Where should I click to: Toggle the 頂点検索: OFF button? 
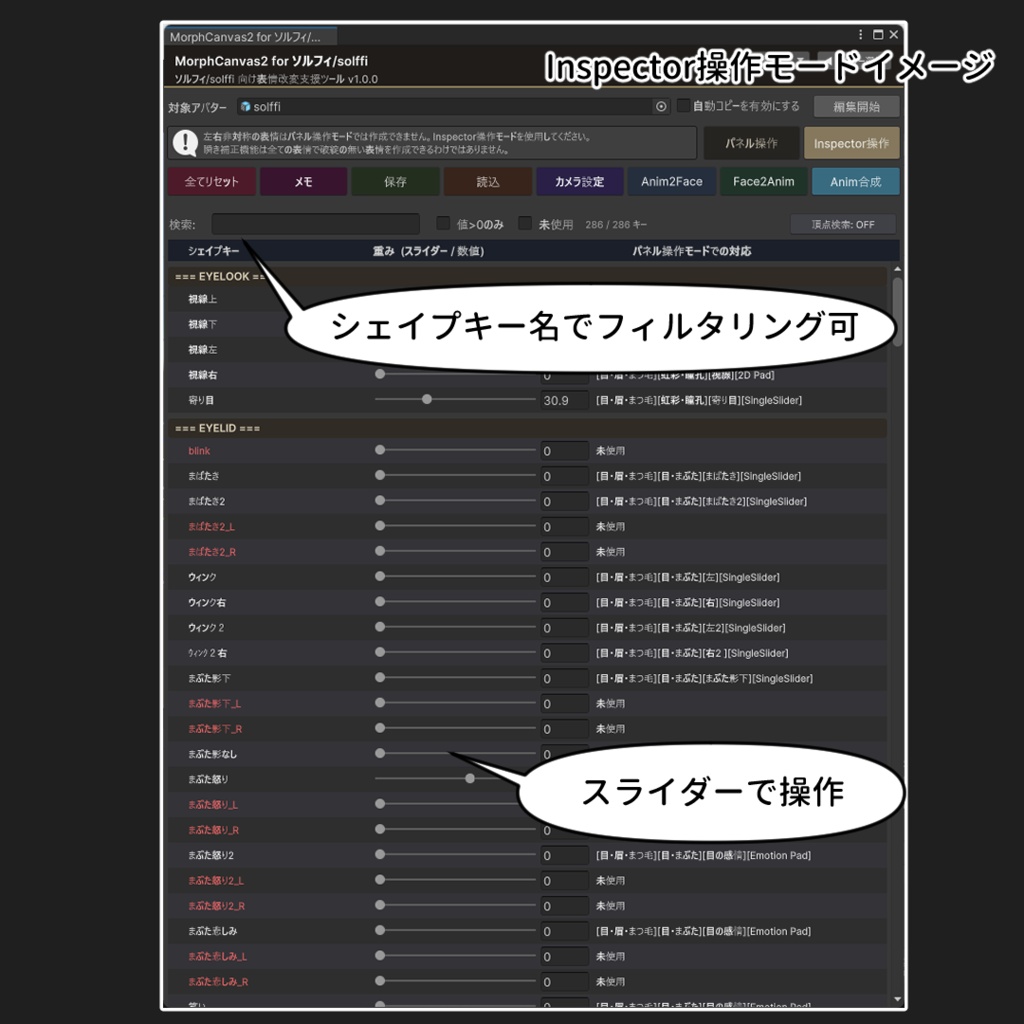pyautogui.click(x=842, y=224)
